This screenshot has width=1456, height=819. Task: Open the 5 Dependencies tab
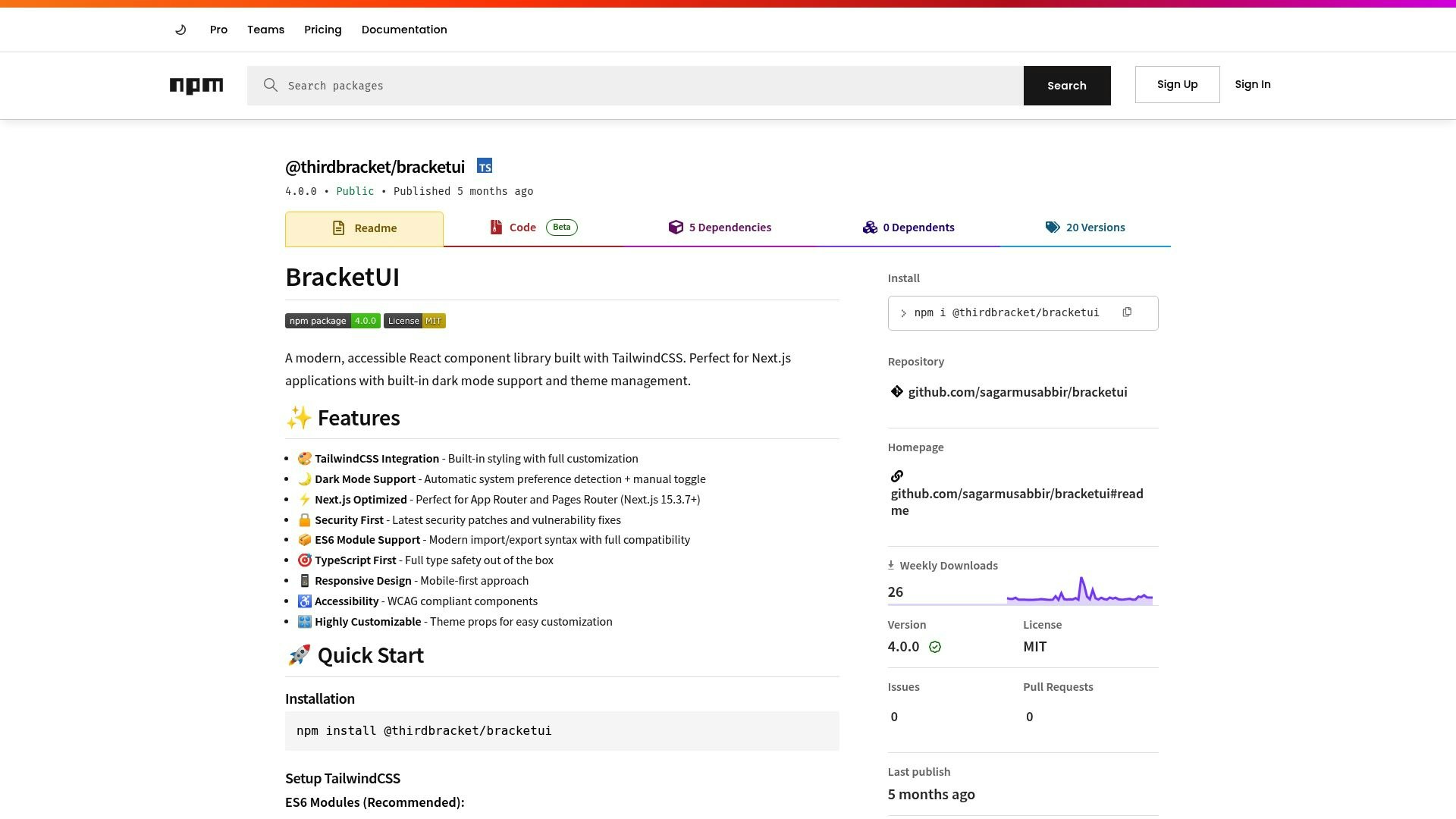pyautogui.click(x=720, y=227)
